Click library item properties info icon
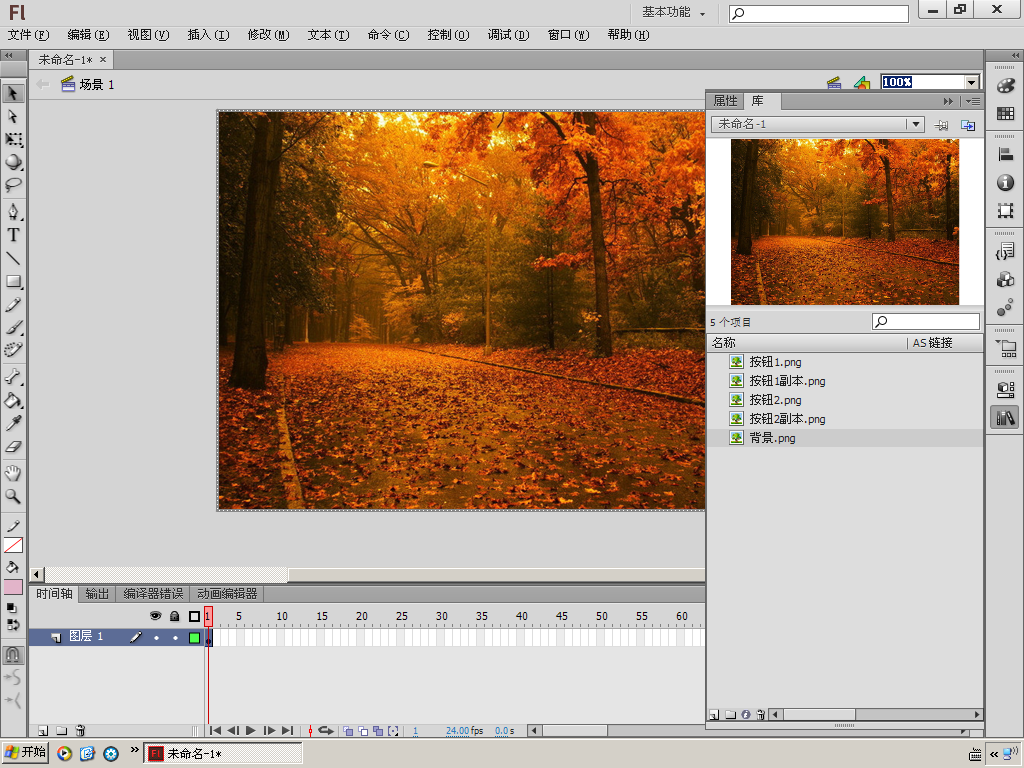Viewport: 1024px width, 768px height. [746, 714]
